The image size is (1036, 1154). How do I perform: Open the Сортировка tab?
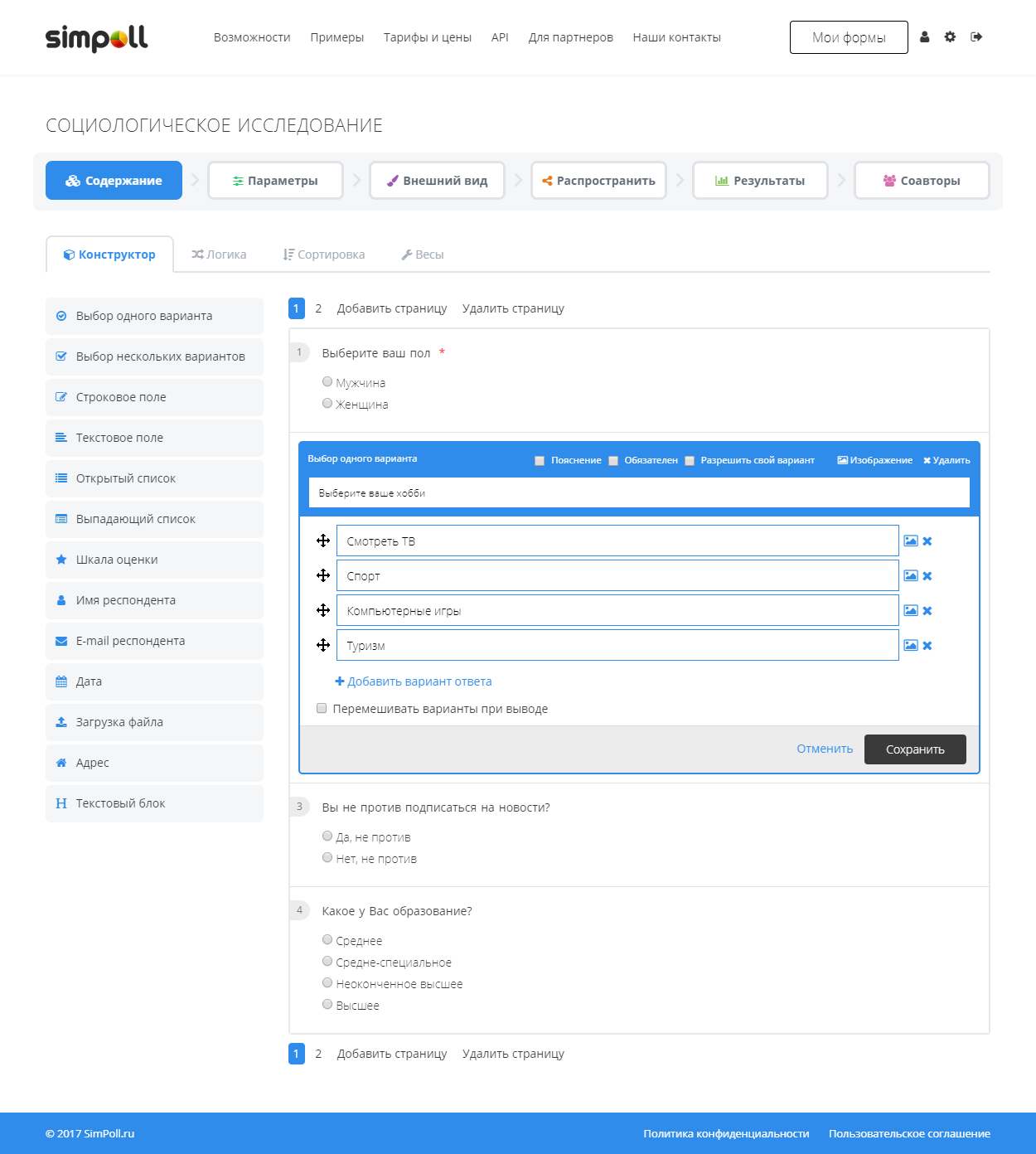[323, 255]
